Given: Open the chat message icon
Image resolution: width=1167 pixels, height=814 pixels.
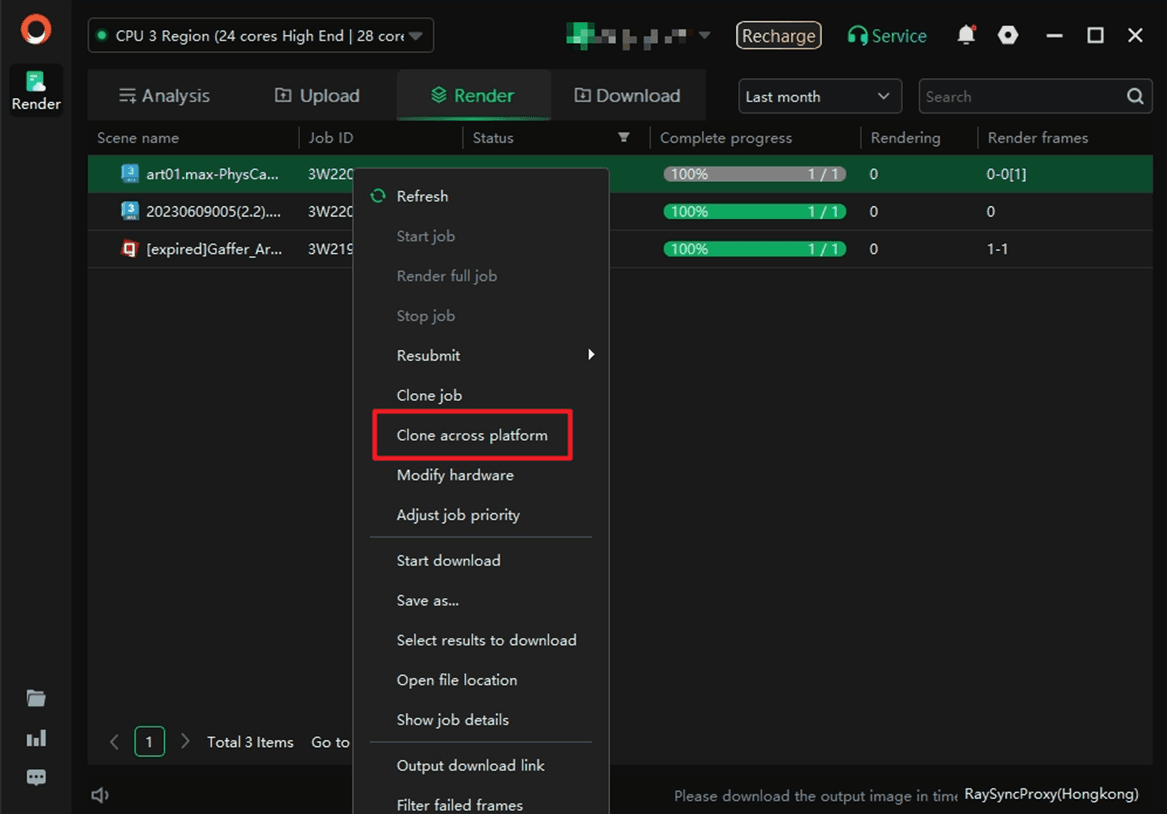Looking at the screenshot, I should pyautogui.click(x=36, y=777).
